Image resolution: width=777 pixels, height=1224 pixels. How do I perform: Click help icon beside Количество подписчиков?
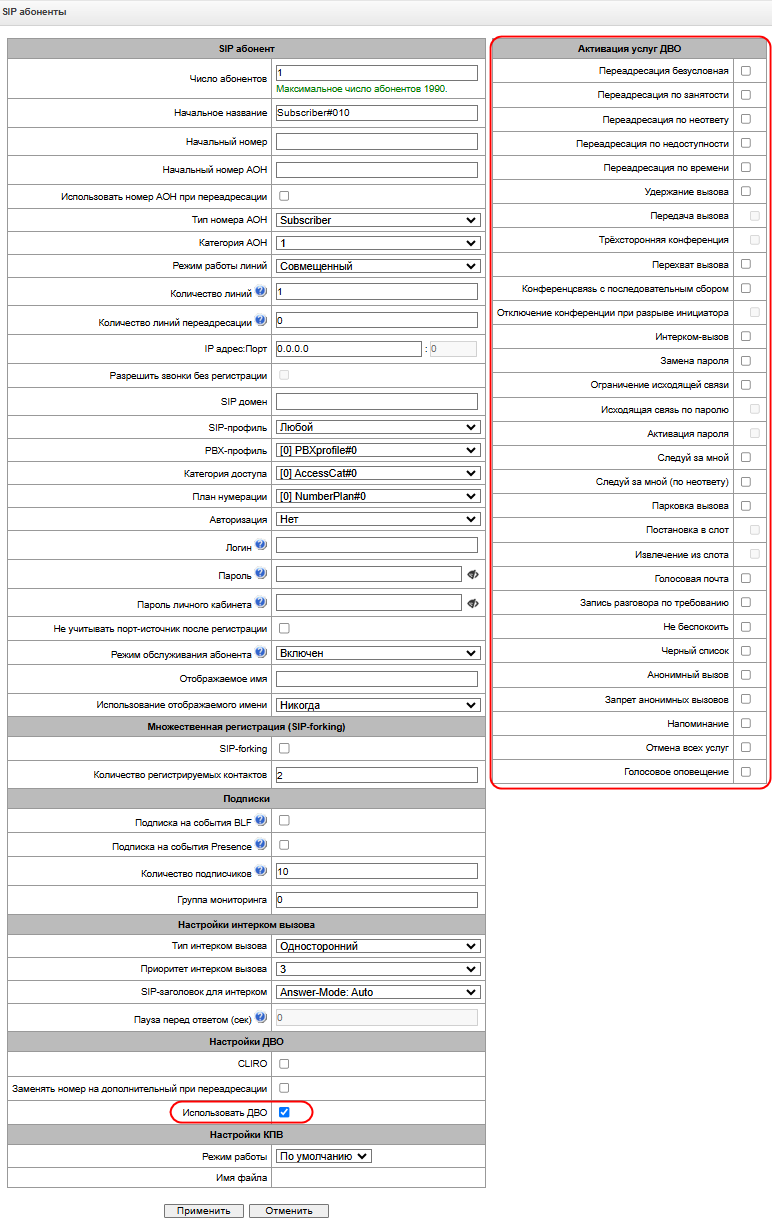coord(261,872)
